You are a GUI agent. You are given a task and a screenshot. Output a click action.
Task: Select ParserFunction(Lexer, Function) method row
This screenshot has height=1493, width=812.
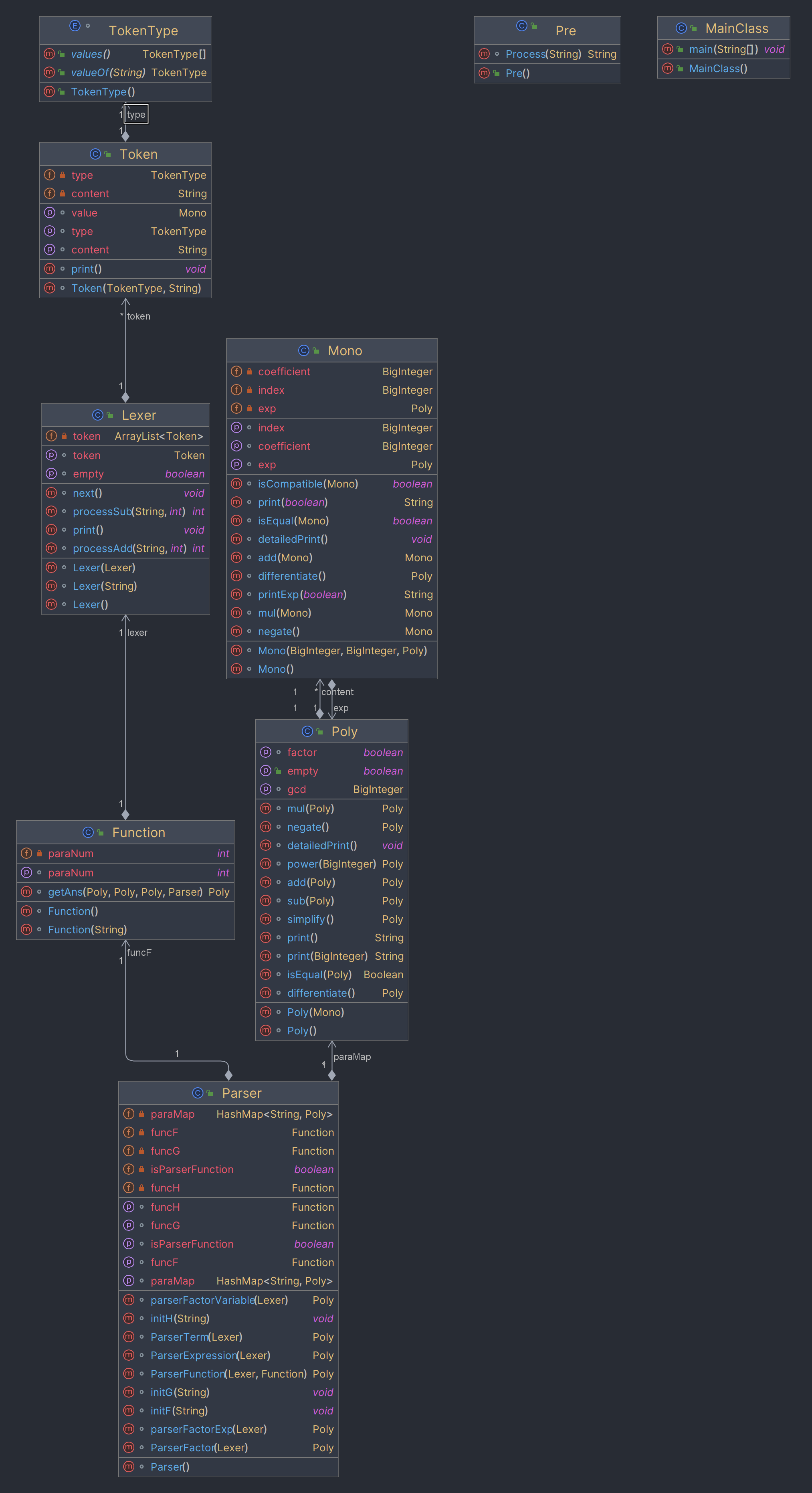[228, 1374]
